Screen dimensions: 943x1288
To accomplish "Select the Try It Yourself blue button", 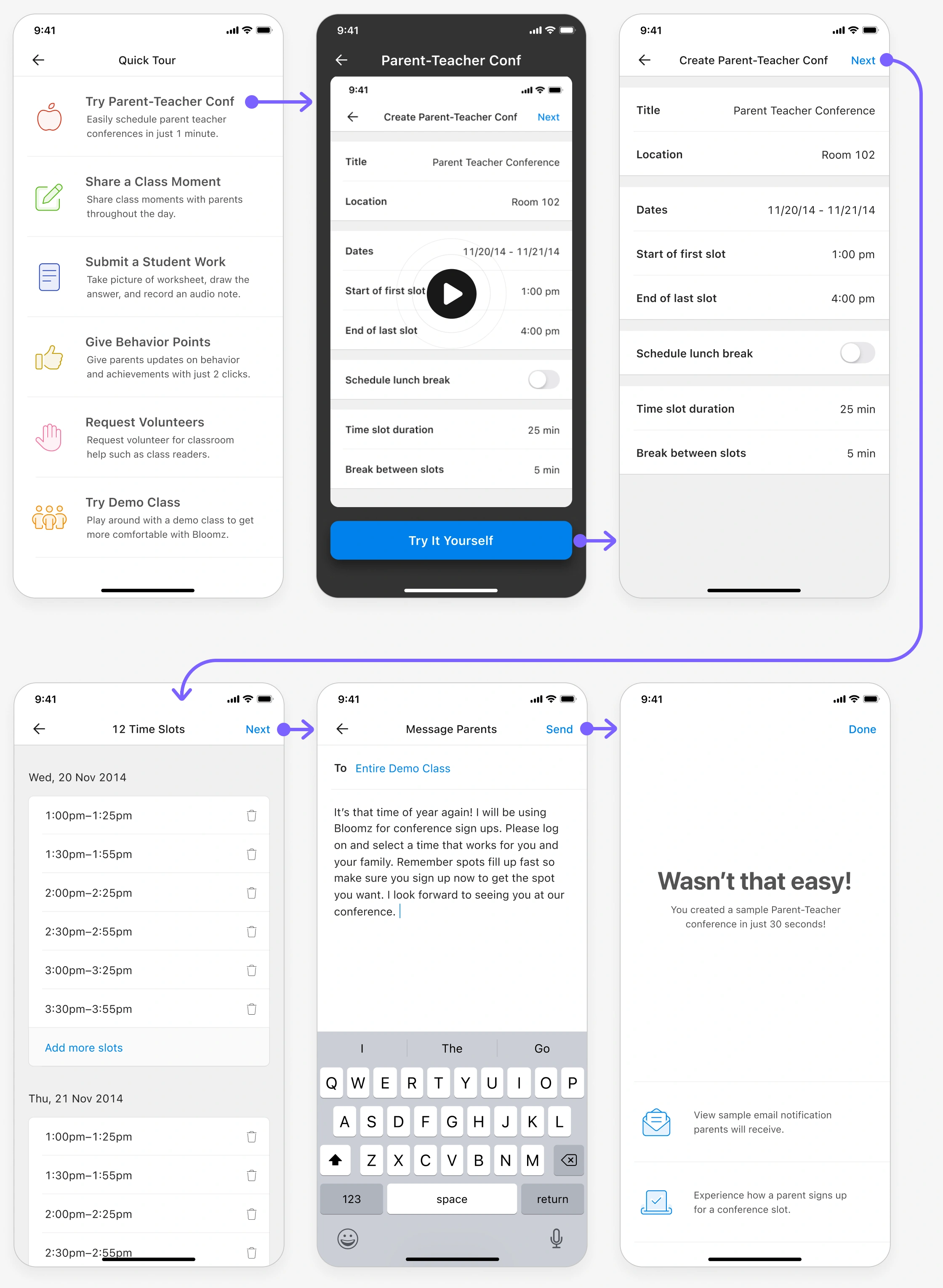I will coord(453,541).
